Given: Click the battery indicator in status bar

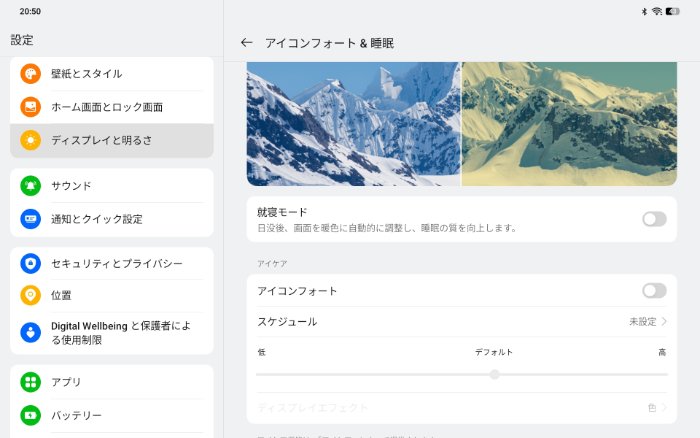Looking at the screenshot, I should (673, 11).
